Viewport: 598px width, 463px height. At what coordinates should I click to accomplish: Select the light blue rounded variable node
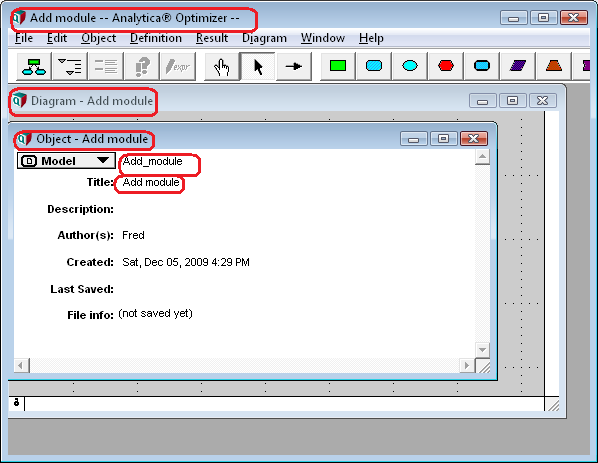point(374,66)
